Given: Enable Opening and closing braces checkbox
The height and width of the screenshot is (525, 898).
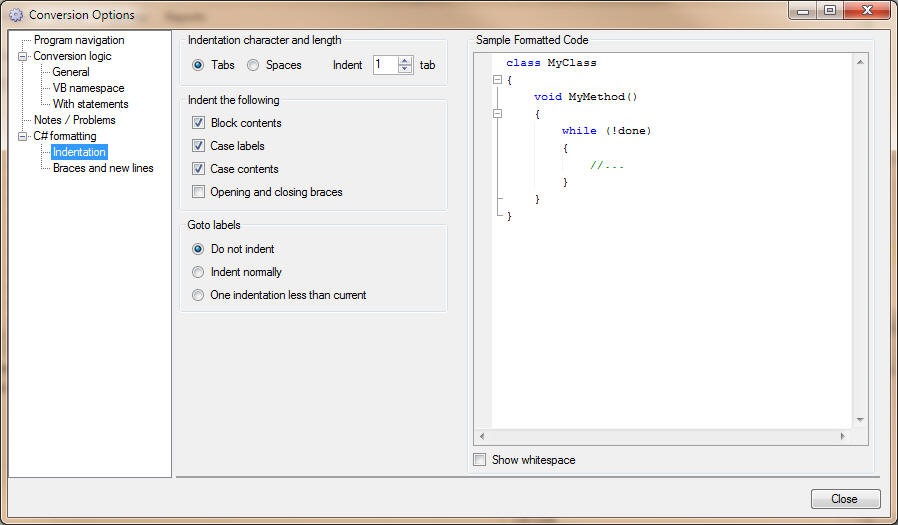Looking at the screenshot, I should point(198,192).
